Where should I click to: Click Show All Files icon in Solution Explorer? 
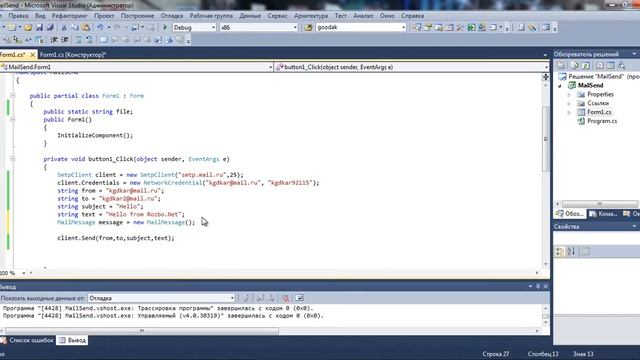pyautogui.click(x=575, y=65)
